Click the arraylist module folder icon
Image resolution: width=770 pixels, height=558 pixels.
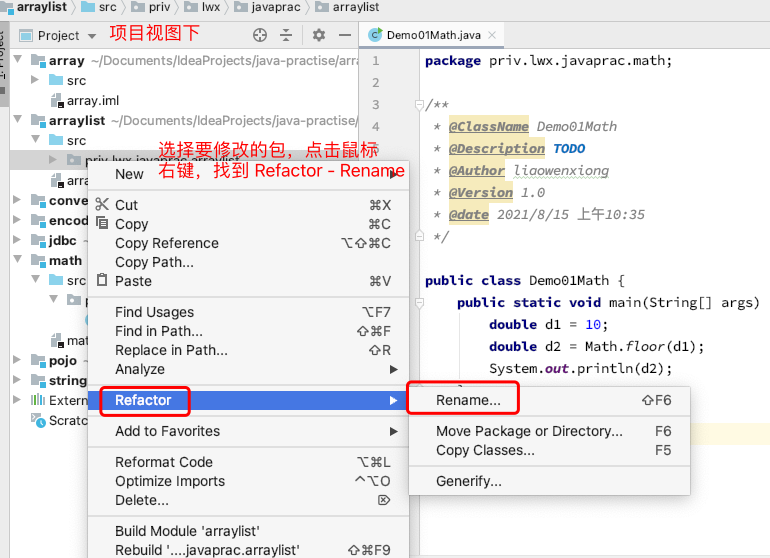[x=38, y=120]
